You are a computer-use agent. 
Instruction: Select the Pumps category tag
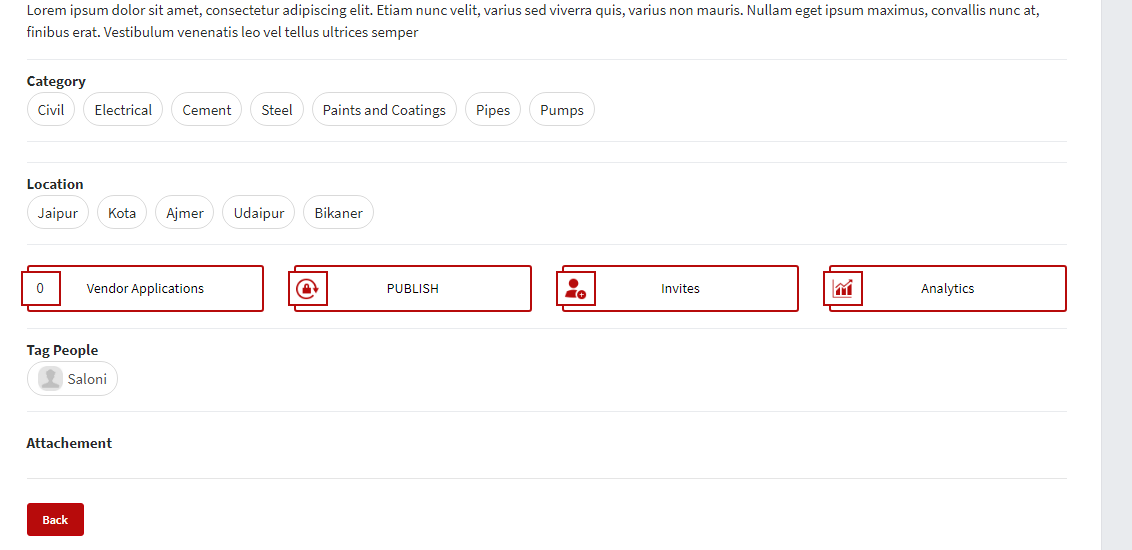(x=561, y=110)
